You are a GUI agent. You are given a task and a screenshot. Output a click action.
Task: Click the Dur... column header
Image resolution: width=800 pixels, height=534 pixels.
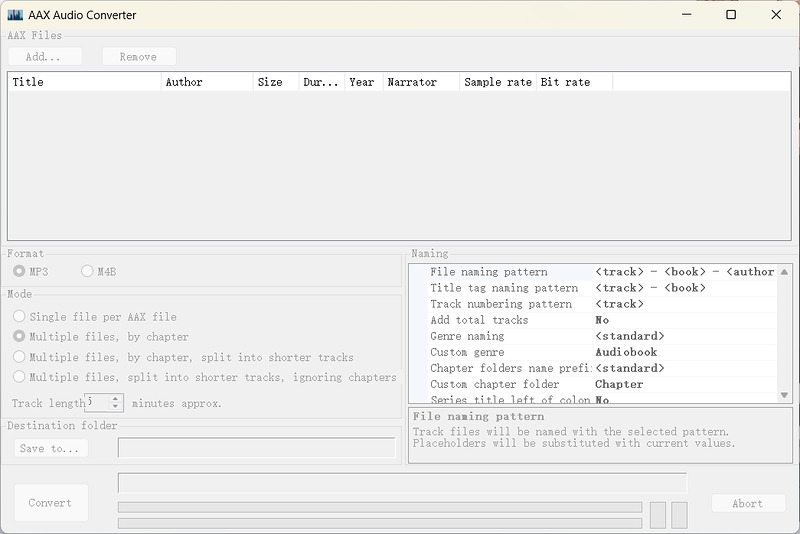(x=322, y=82)
